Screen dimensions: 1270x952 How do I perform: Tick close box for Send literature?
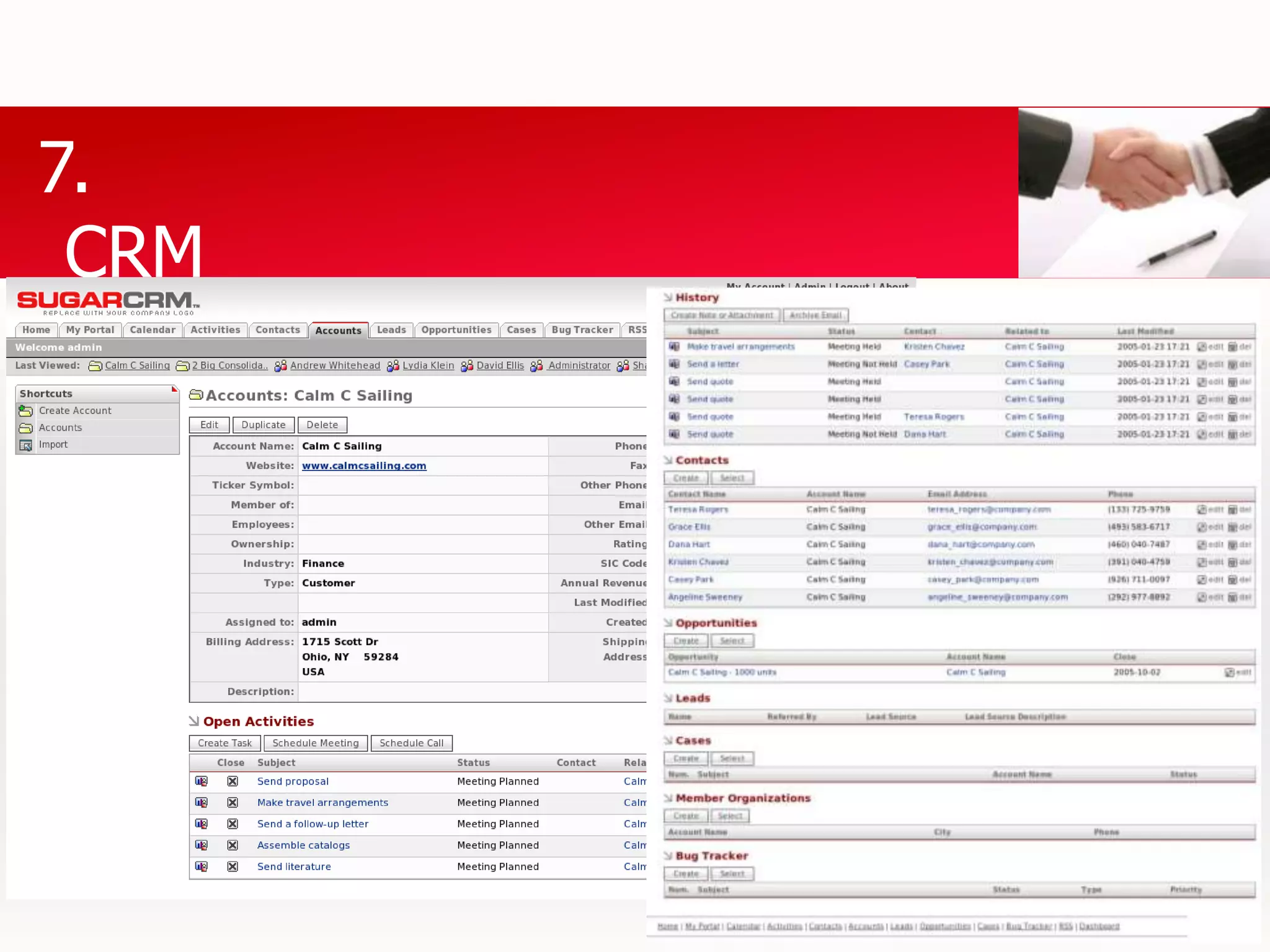[x=233, y=867]
